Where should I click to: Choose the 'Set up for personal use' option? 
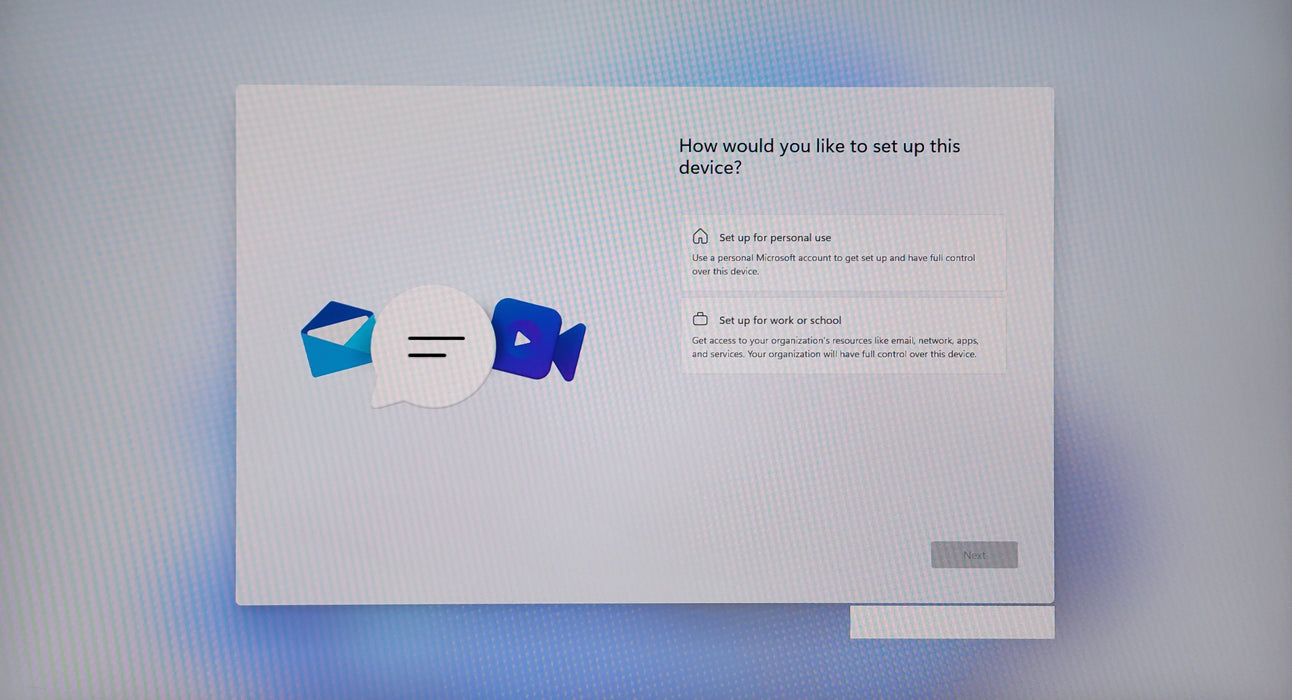[x=844, y=253]
